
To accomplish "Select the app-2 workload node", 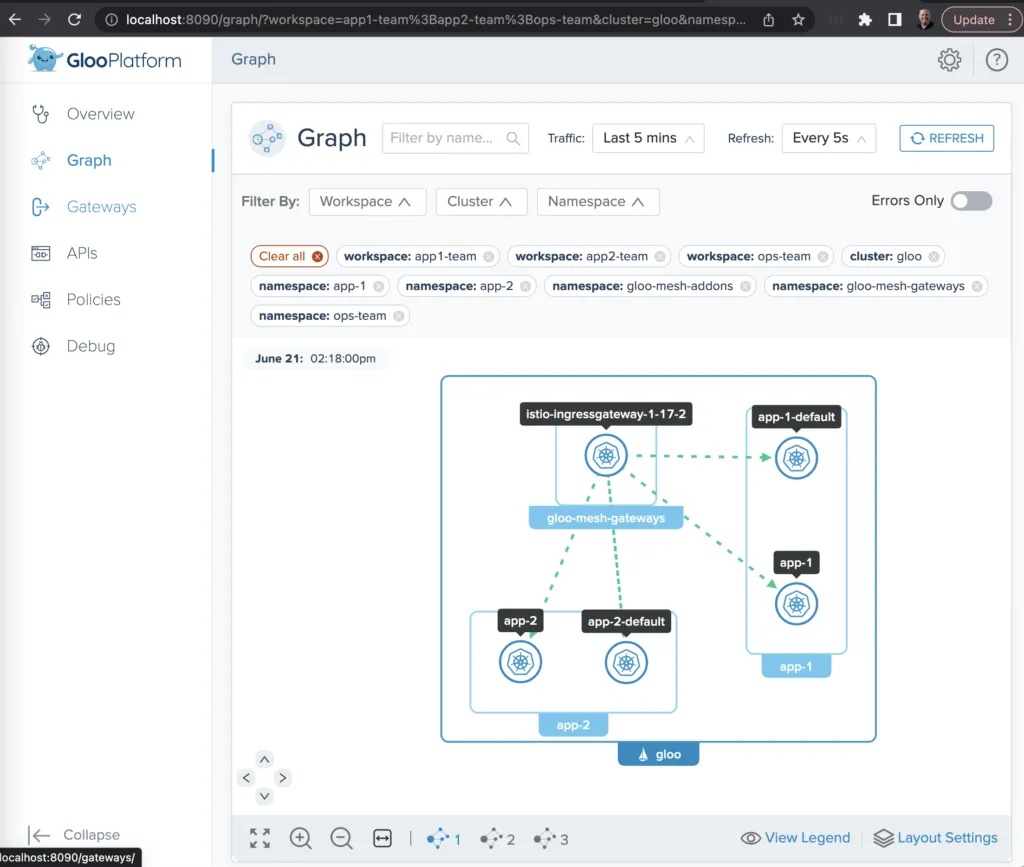I will pyautogui.click(x=520, y=662).
